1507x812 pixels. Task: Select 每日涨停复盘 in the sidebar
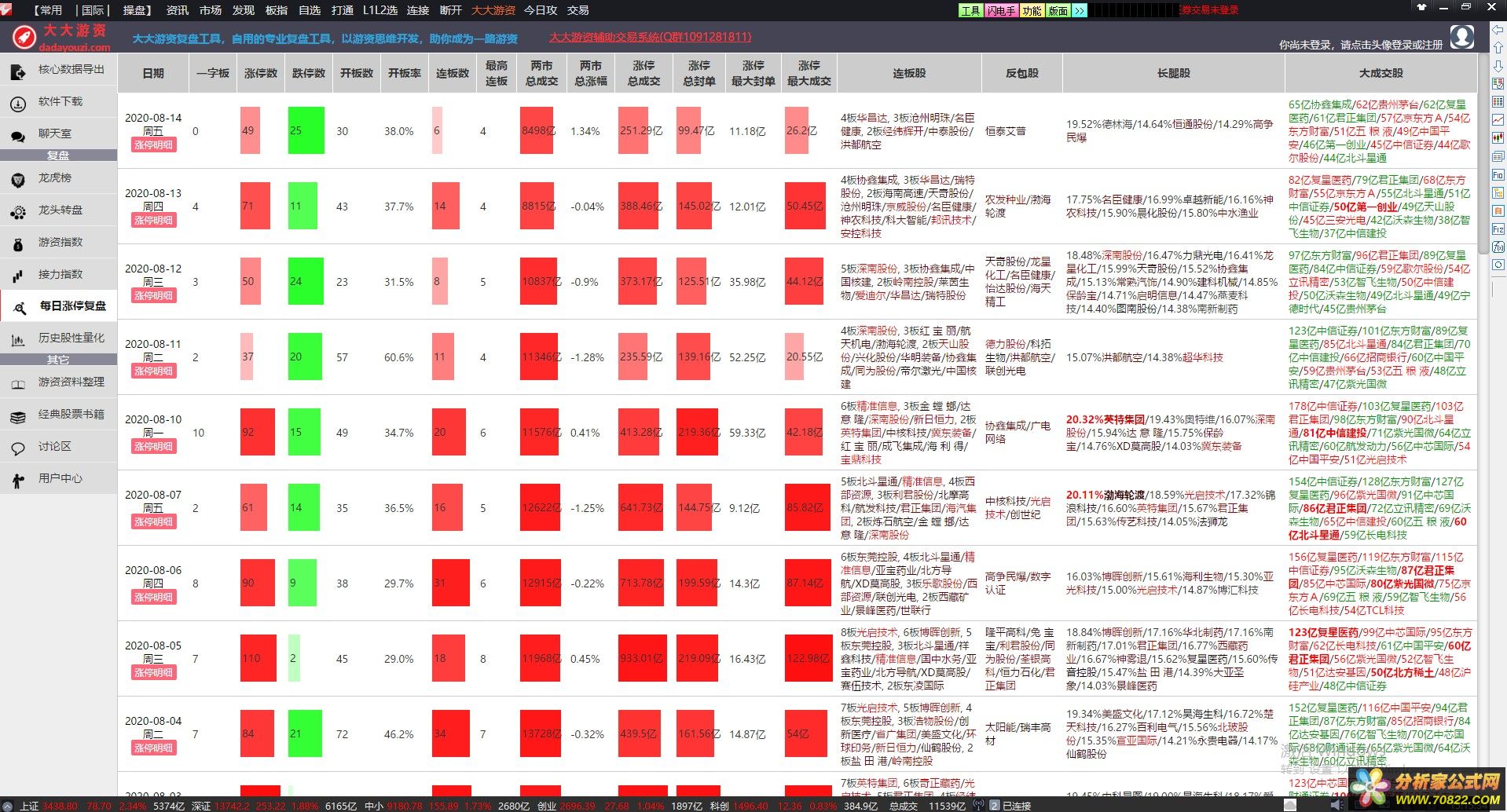tap(59, 305)
